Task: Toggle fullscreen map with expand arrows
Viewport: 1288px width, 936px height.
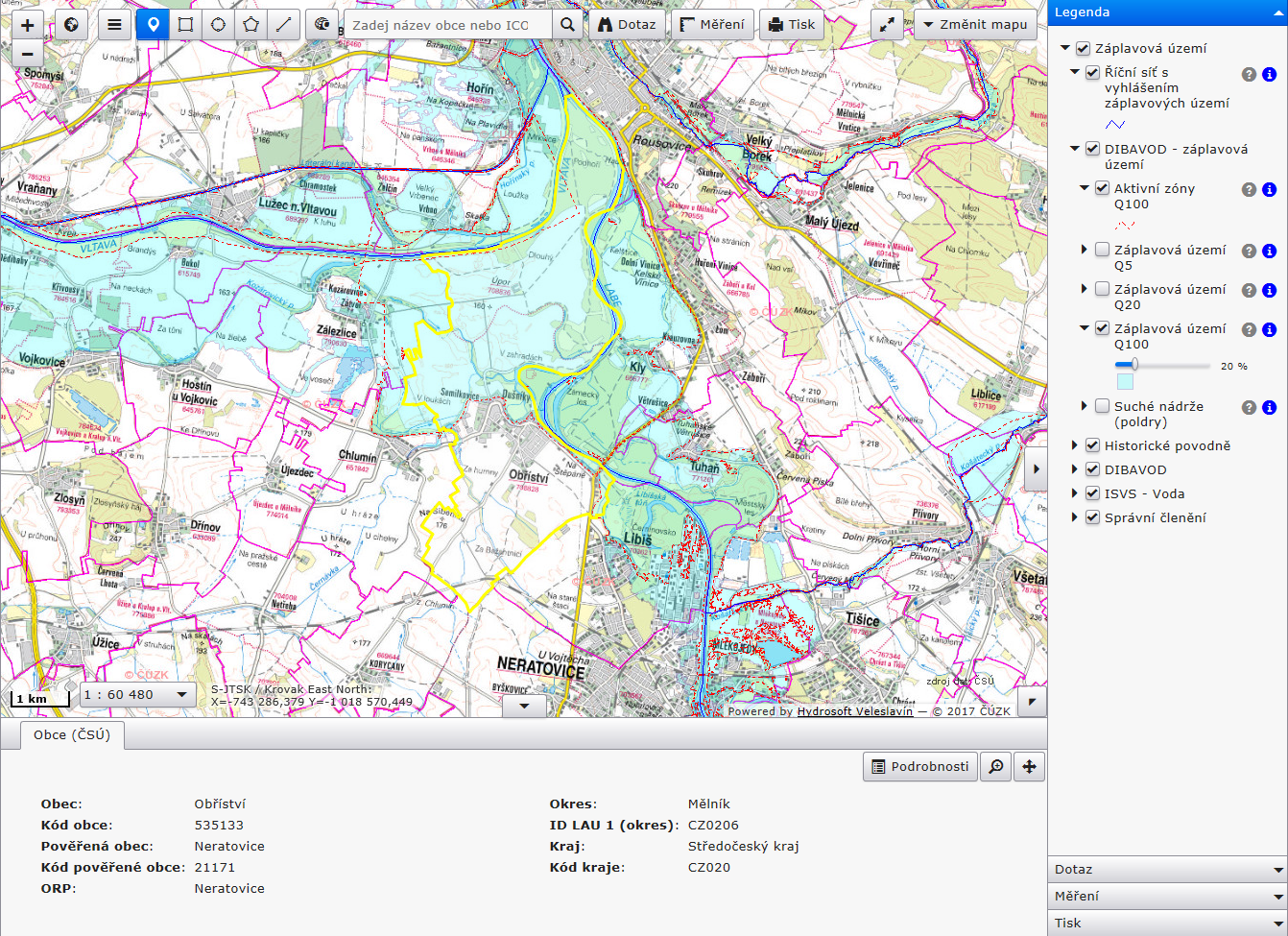Action: point(886,25)
